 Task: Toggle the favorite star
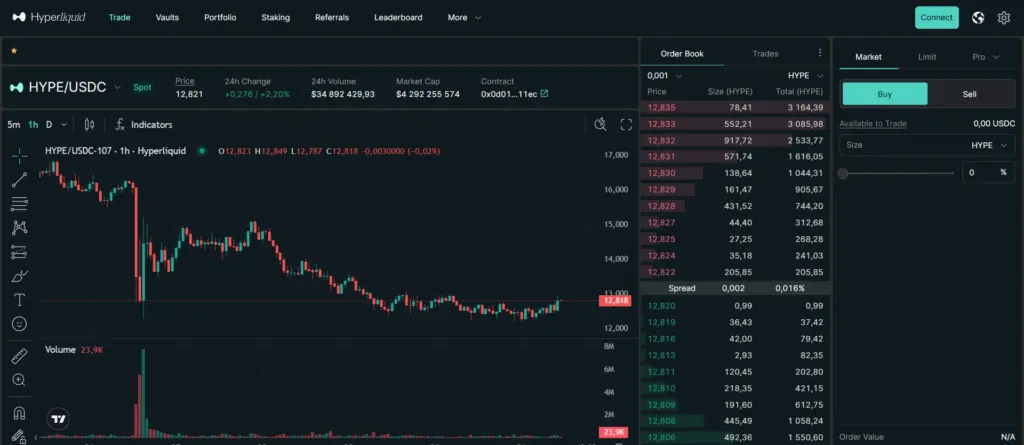pos(14,50)
